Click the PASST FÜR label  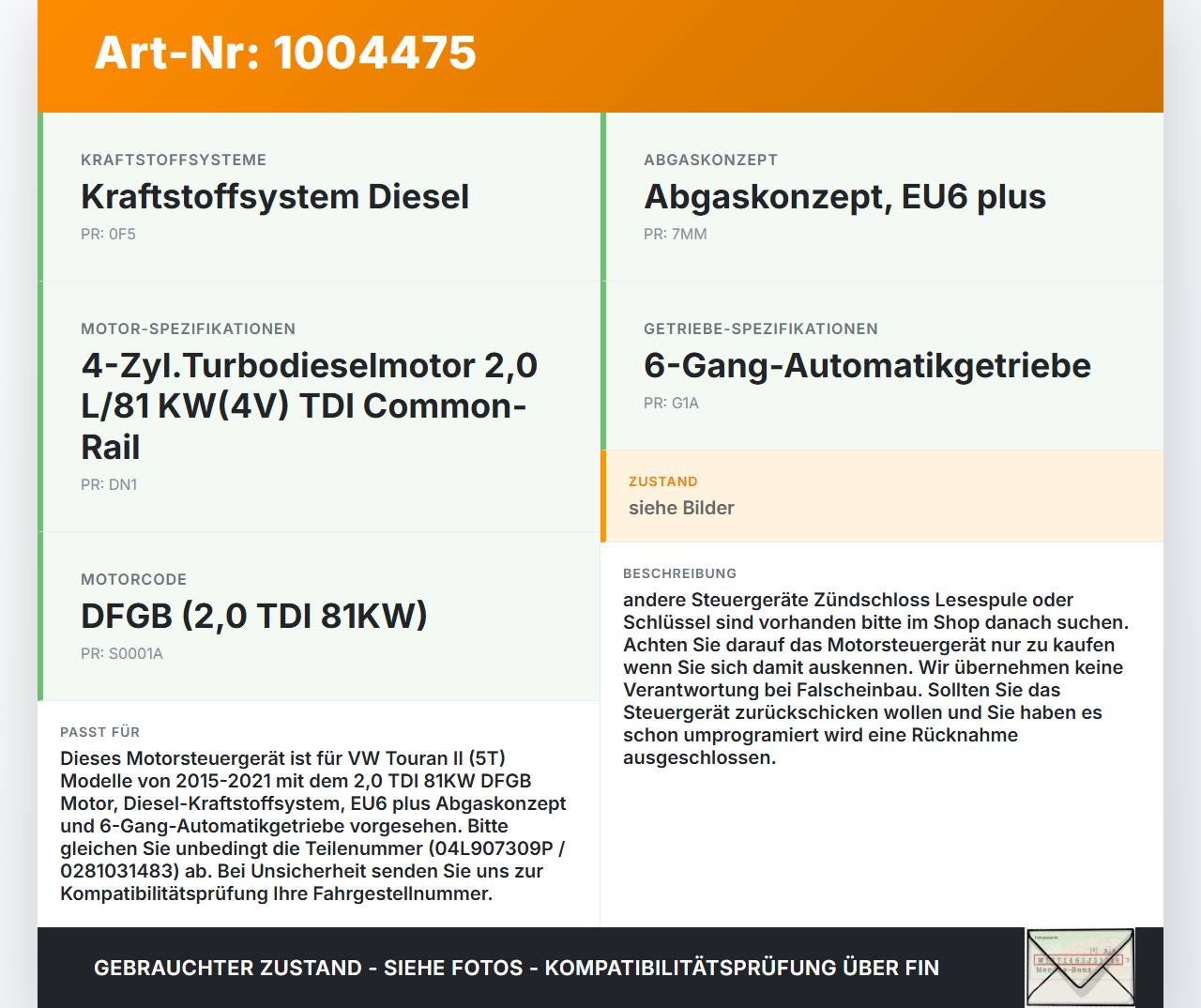coord(99,732)
